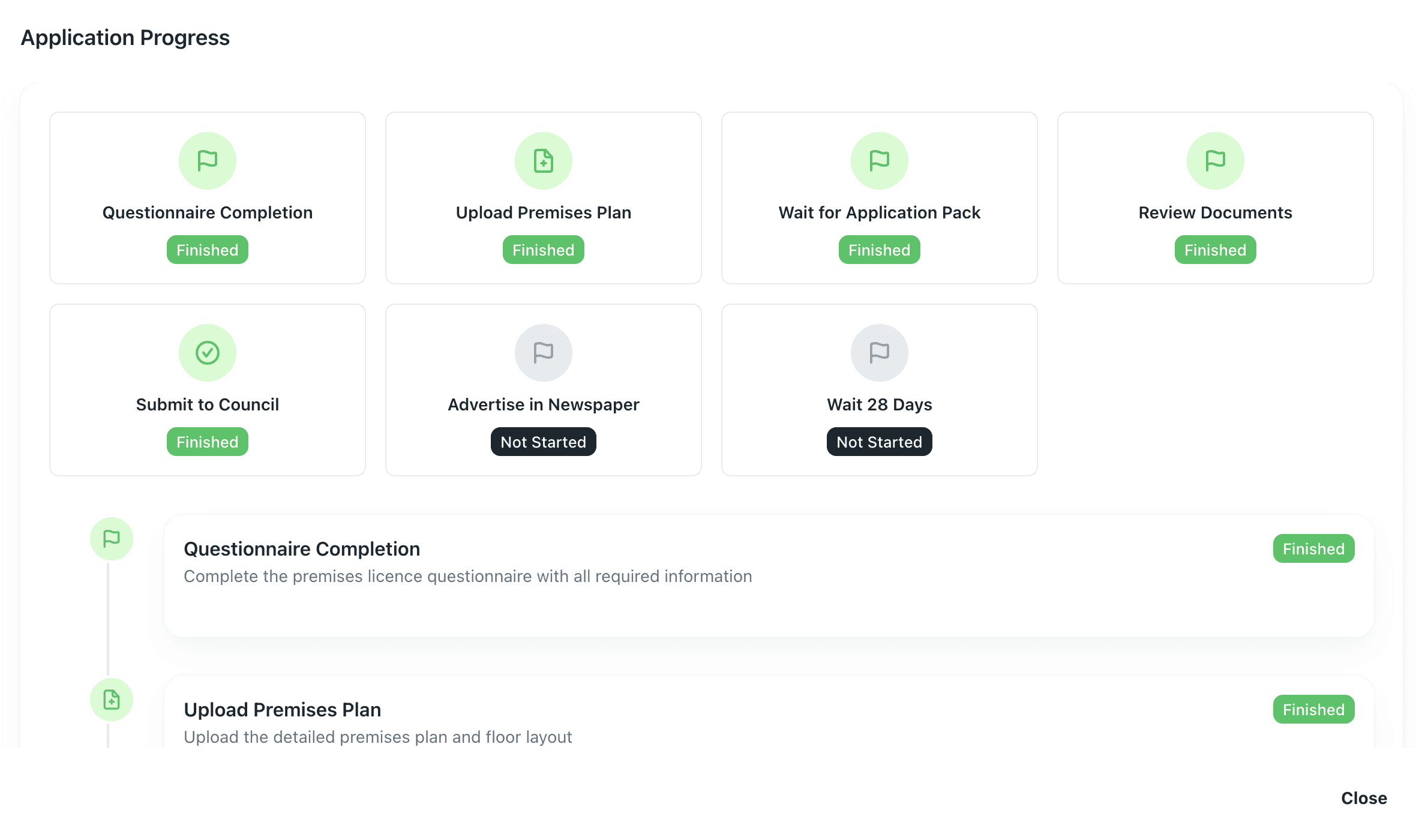1416x840 pixels.
Task: Click the Questionnaire Completion card flag icon
Action: (x=208, y=161)
